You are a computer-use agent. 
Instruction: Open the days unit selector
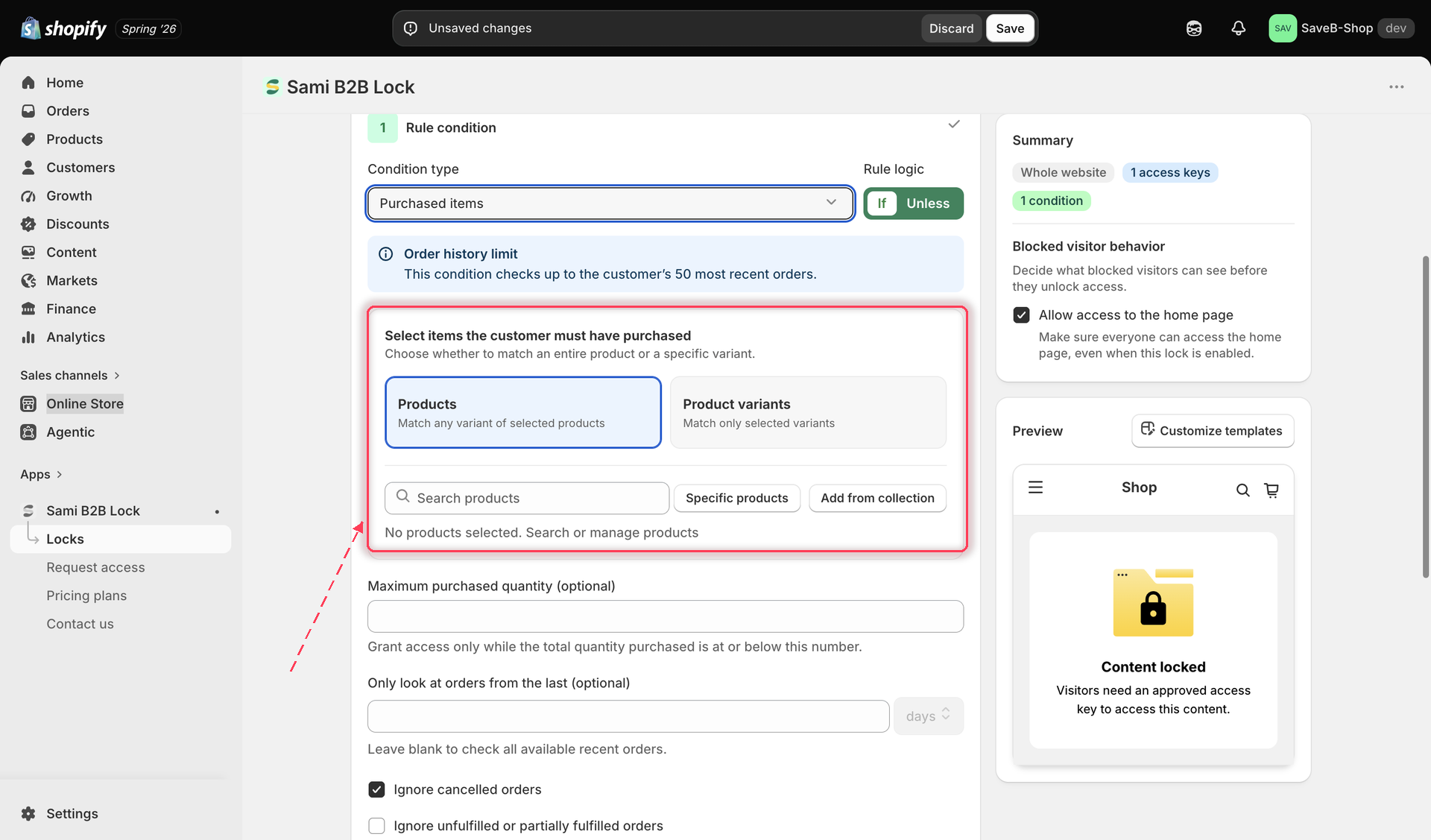click(928, 716)
